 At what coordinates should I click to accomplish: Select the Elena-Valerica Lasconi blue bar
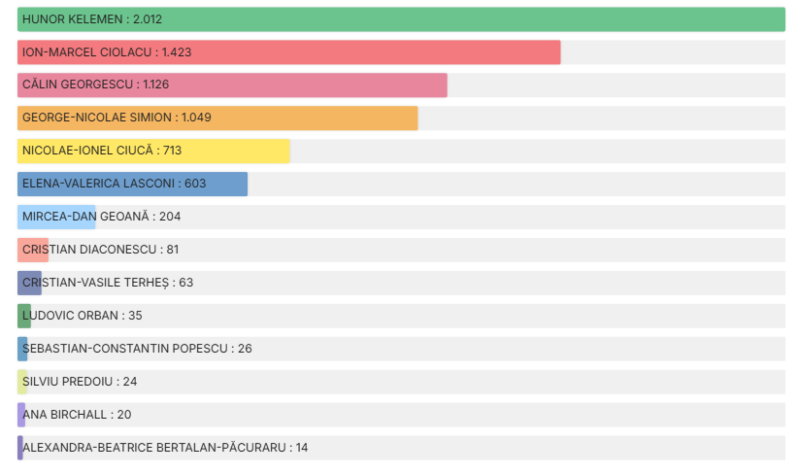[x=132, y=184]
